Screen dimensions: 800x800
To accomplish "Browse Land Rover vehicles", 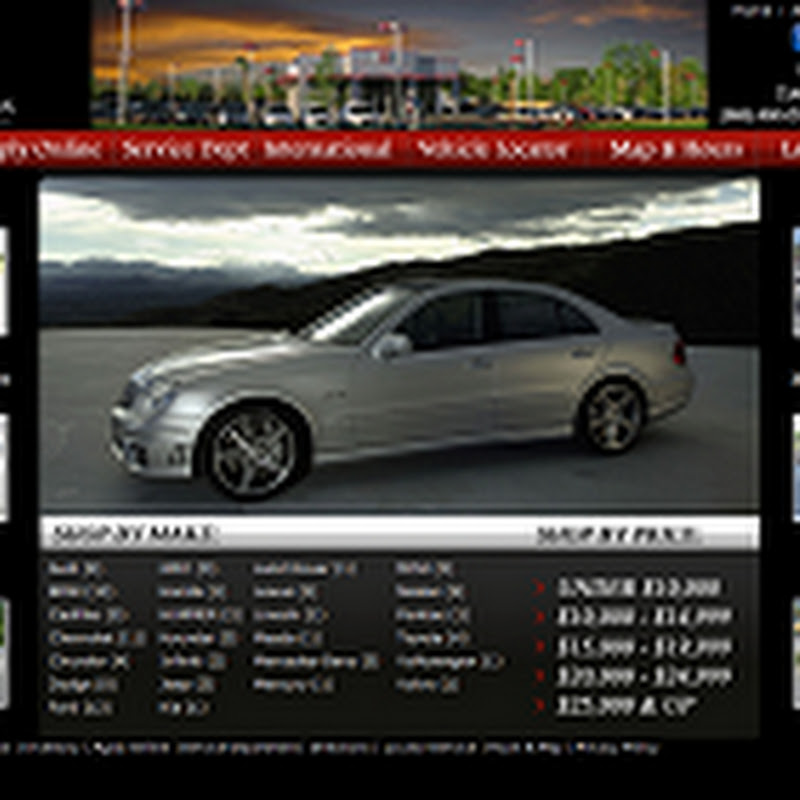I will click(305, 569).
